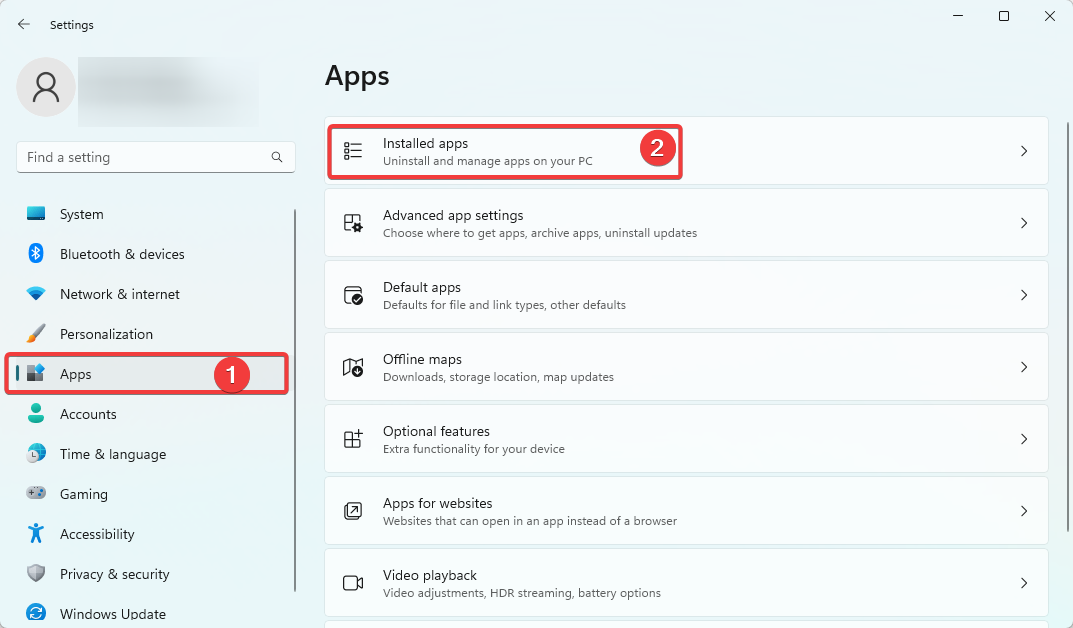Click the Windows Update icon
Image resolution: width=1073 pixels, height=628 pixels.
pyautogui.click(x=36, y=613)
